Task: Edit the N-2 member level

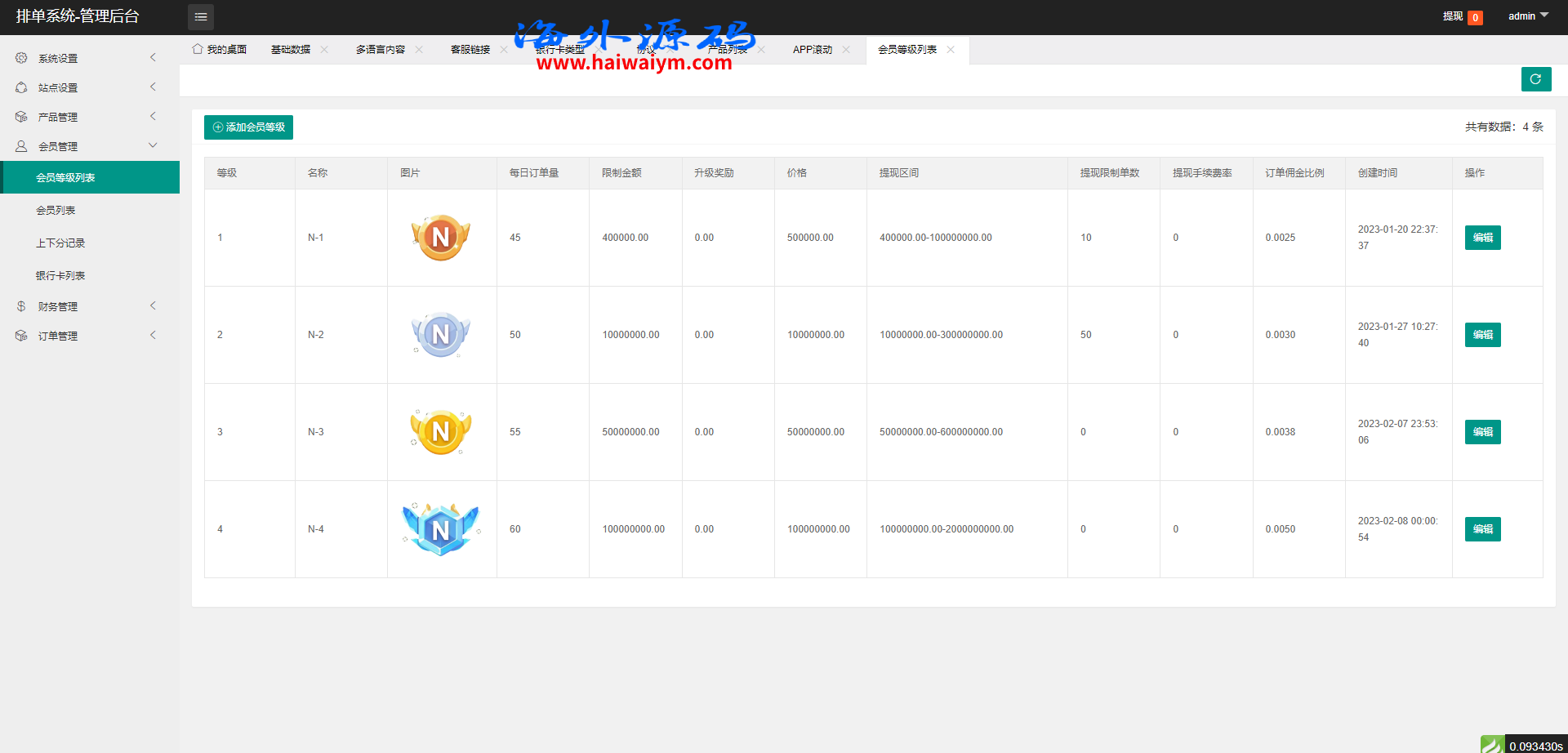Action: point(1482,335)
